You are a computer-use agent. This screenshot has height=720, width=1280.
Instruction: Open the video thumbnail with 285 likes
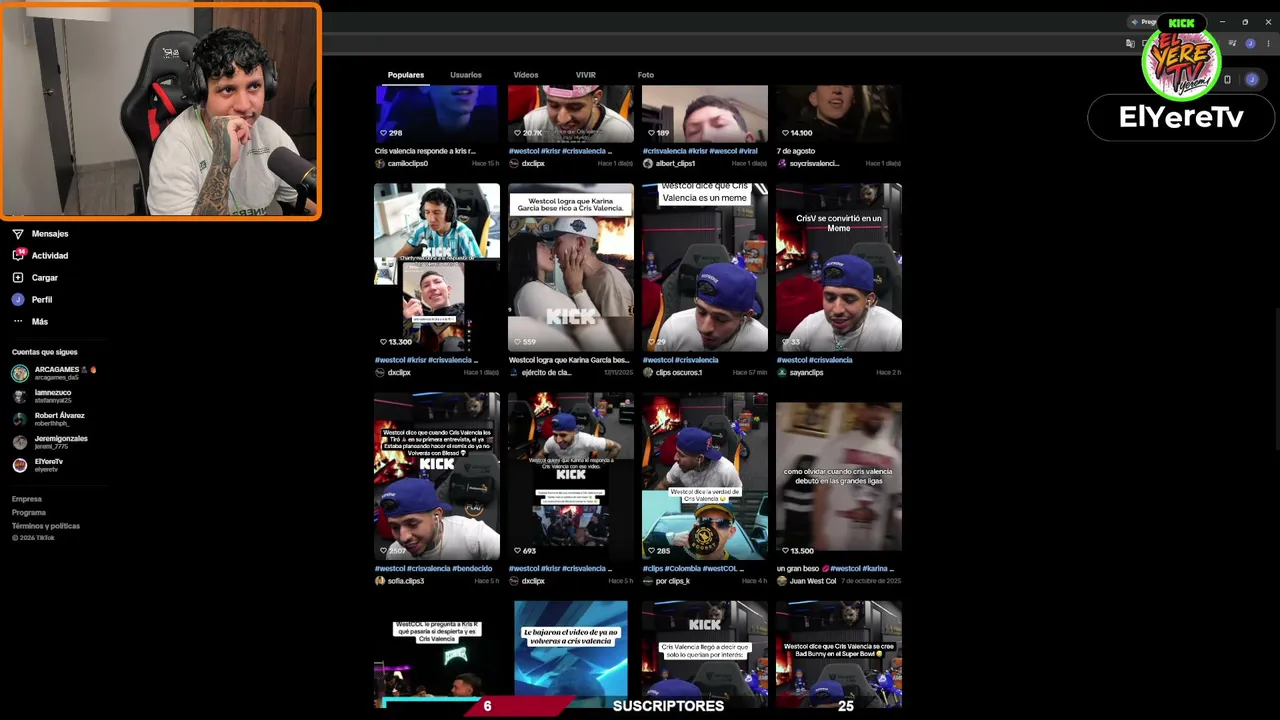[x=705, y=476]
